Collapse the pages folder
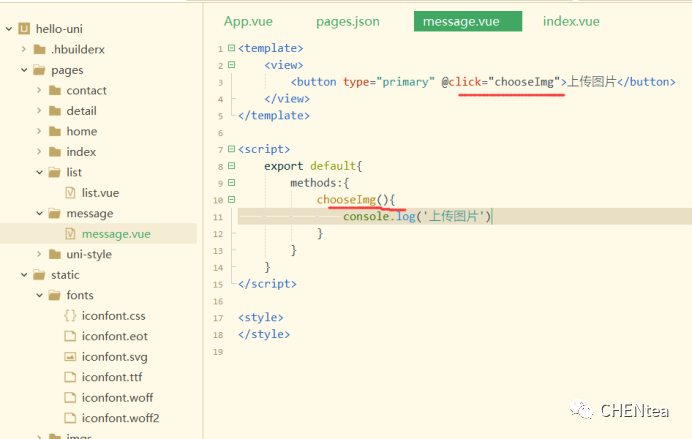 pos(23,70)
